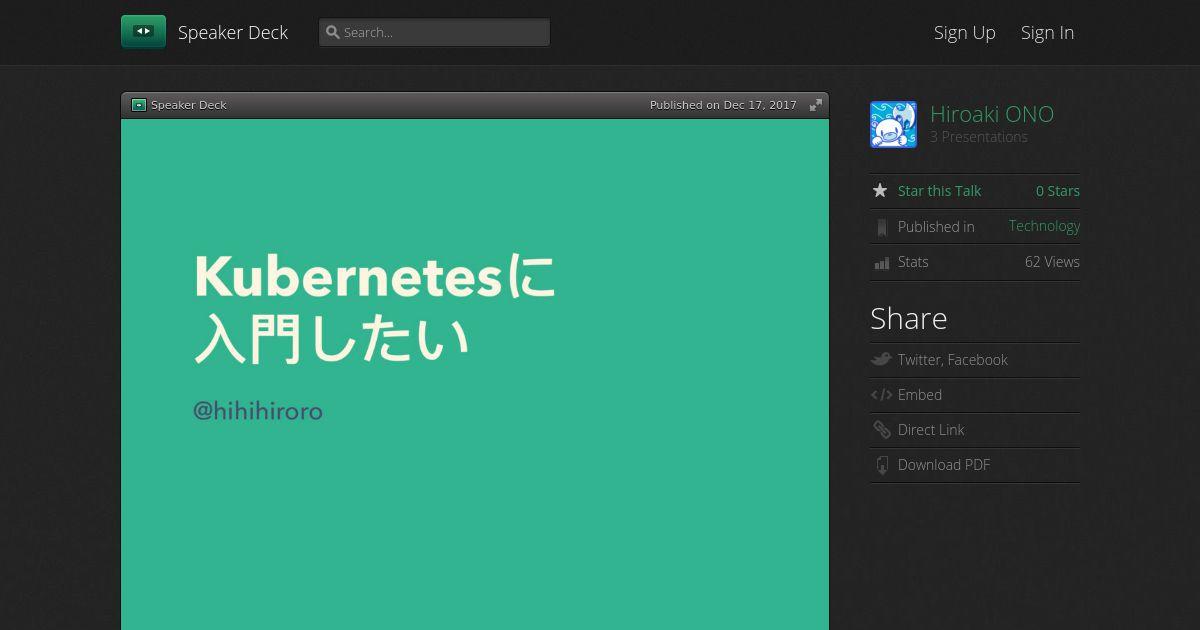Click the Kubernetes title slide
This screenshot has width=1200, height=630.
click(475, 374)
